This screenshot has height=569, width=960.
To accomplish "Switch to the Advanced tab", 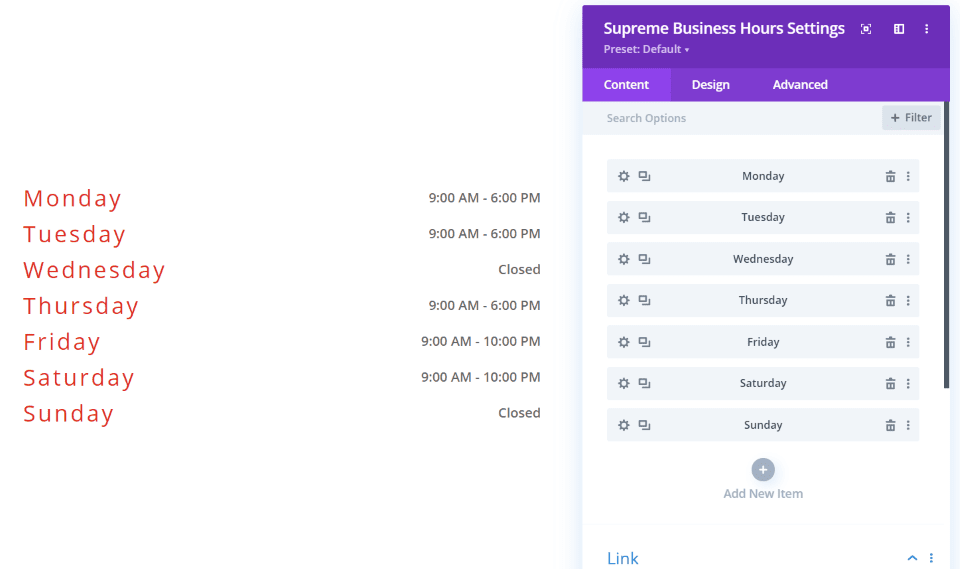I will coord(800,85).
